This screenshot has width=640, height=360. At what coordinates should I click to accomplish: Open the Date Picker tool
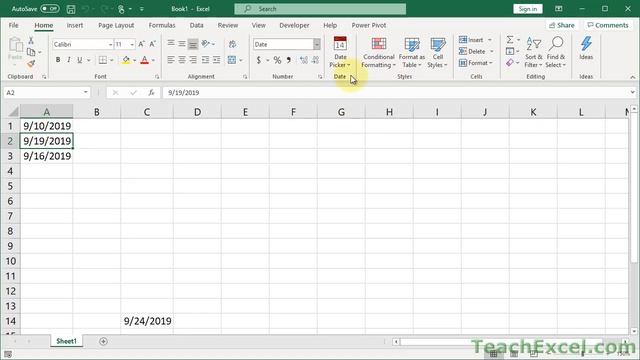(340, 52)
